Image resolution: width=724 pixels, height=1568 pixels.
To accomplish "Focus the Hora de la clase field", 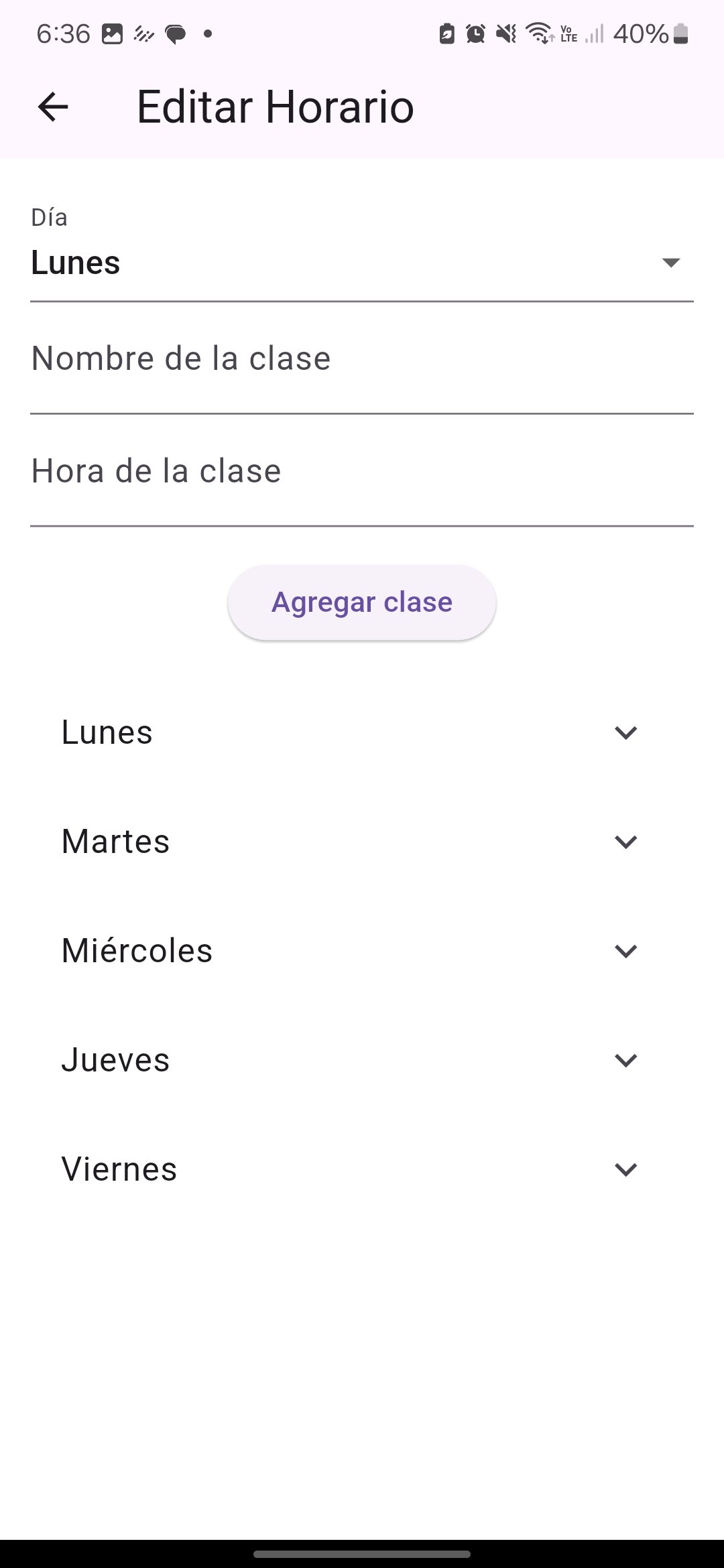I will click(362, 472).
